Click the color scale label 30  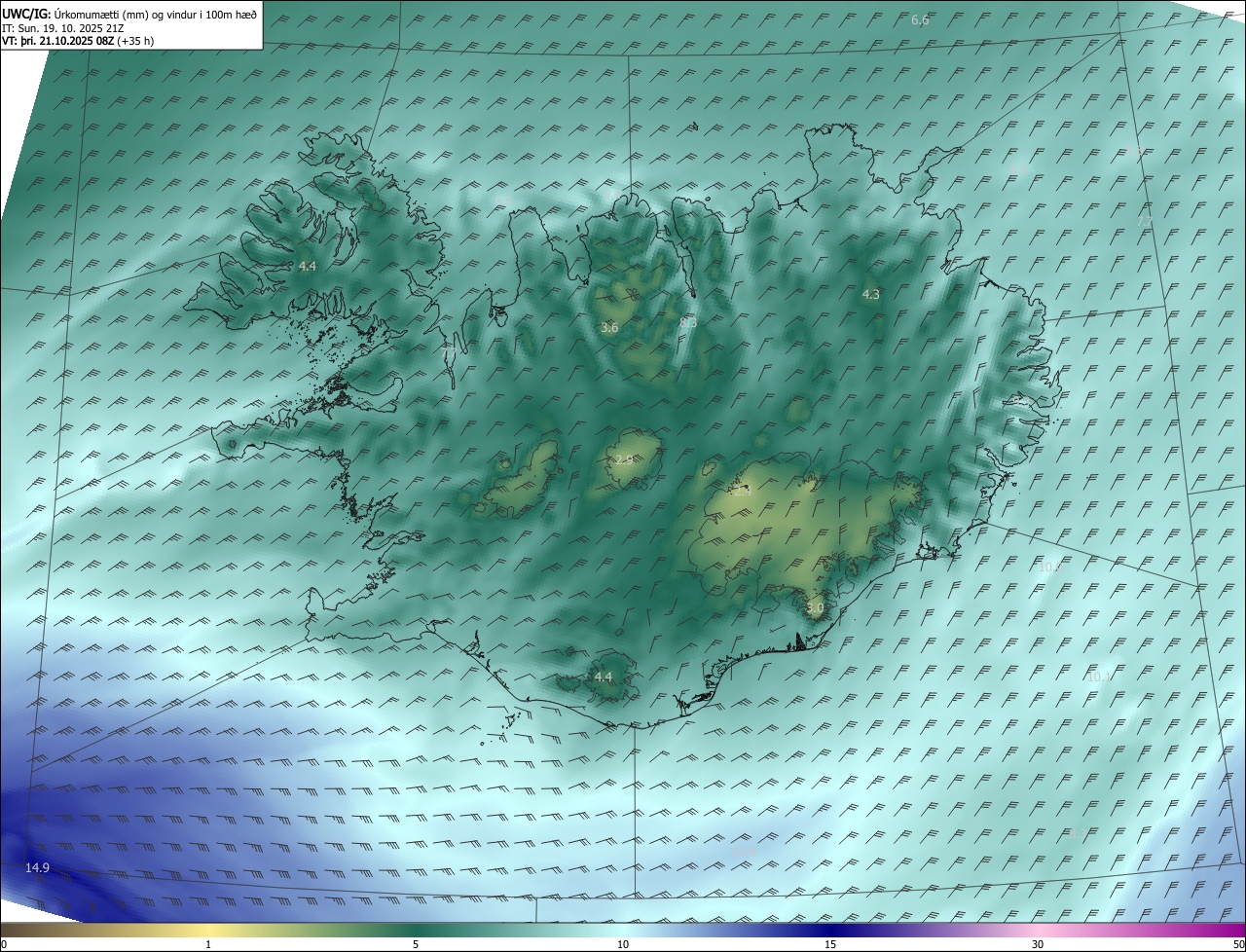click(1038, 944)
